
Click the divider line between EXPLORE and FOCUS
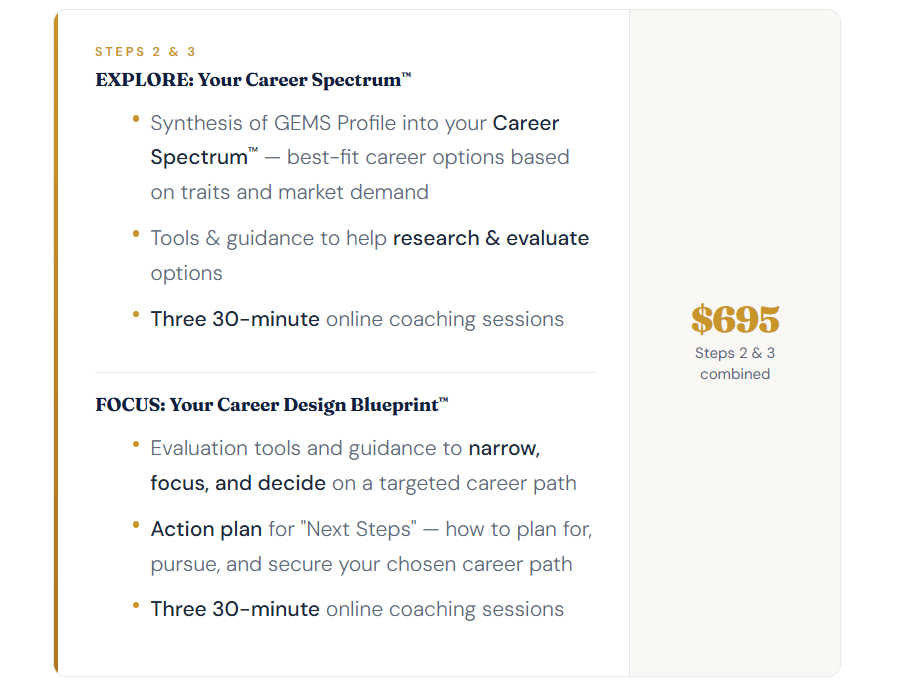click(345, 372)
